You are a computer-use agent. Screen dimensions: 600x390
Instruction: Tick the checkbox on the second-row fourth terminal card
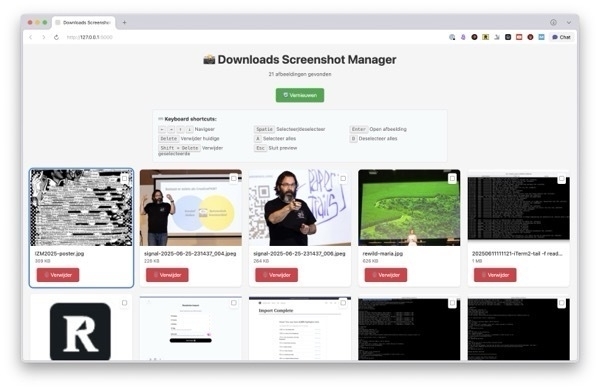[452, 303]
